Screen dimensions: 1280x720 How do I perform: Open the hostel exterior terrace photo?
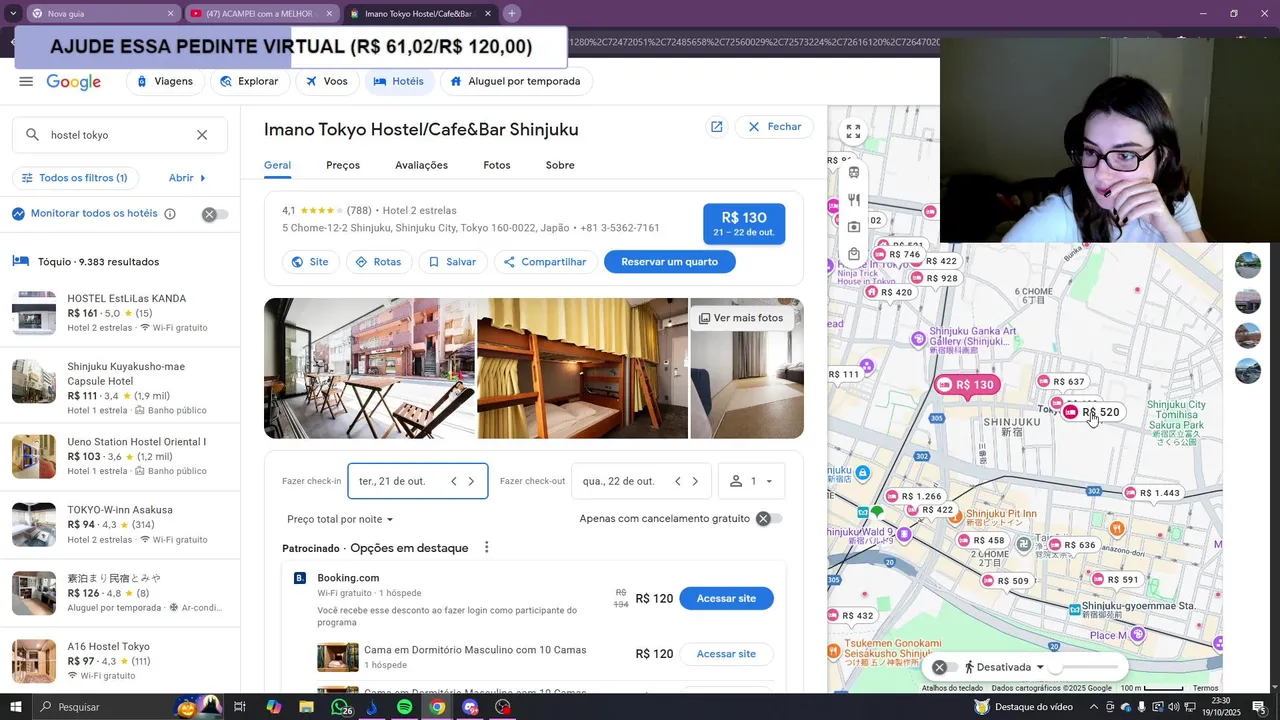[369, 368]
